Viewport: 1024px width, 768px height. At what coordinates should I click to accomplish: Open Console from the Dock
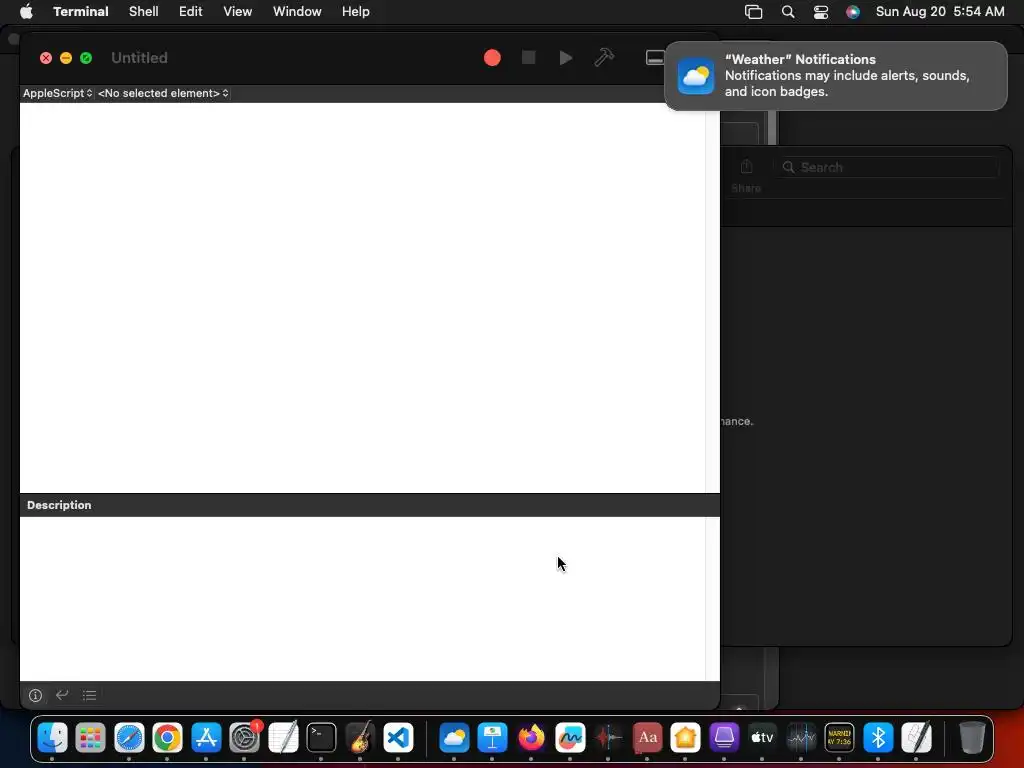point(840,738)
